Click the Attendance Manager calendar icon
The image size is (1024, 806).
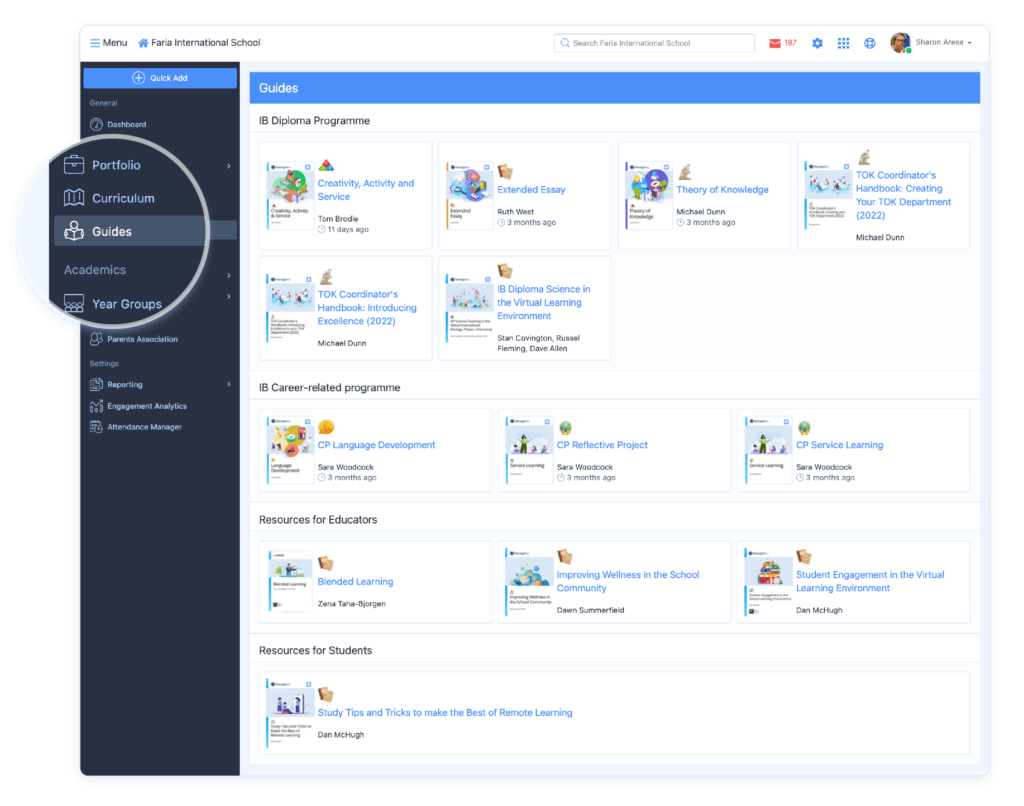96,427
